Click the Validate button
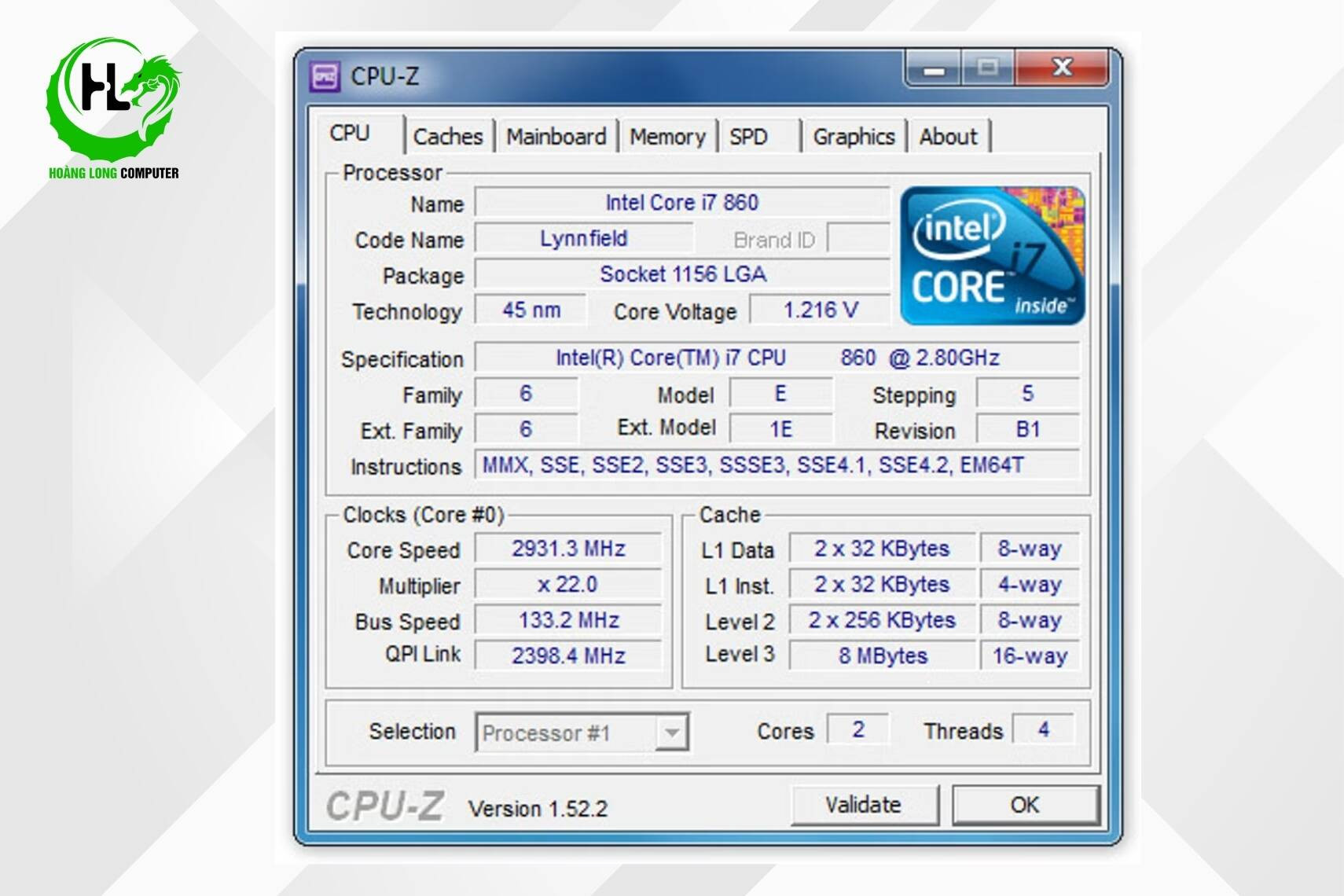1344x896 pixels. (x=864, y=805)
